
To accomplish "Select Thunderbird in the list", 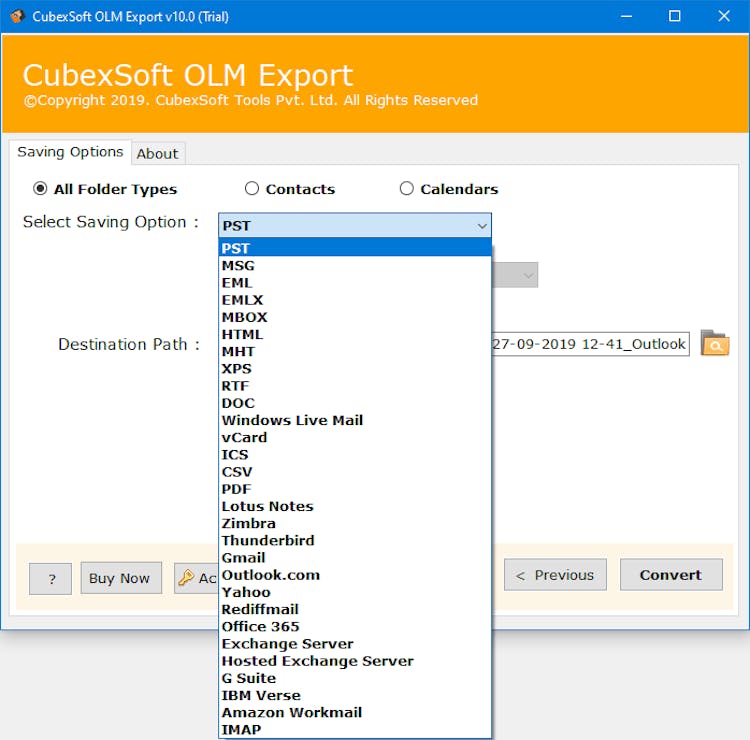I will coord(355,541).
